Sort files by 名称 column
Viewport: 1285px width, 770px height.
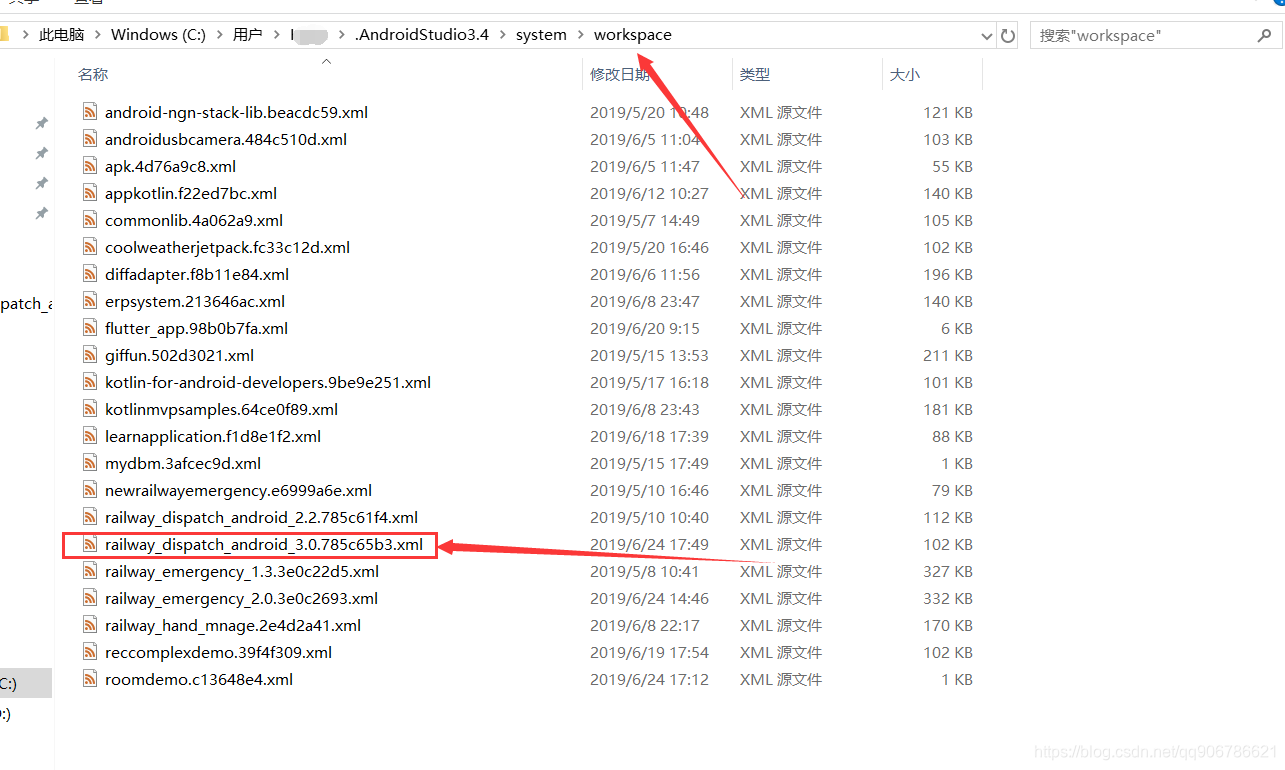[93, 74]
